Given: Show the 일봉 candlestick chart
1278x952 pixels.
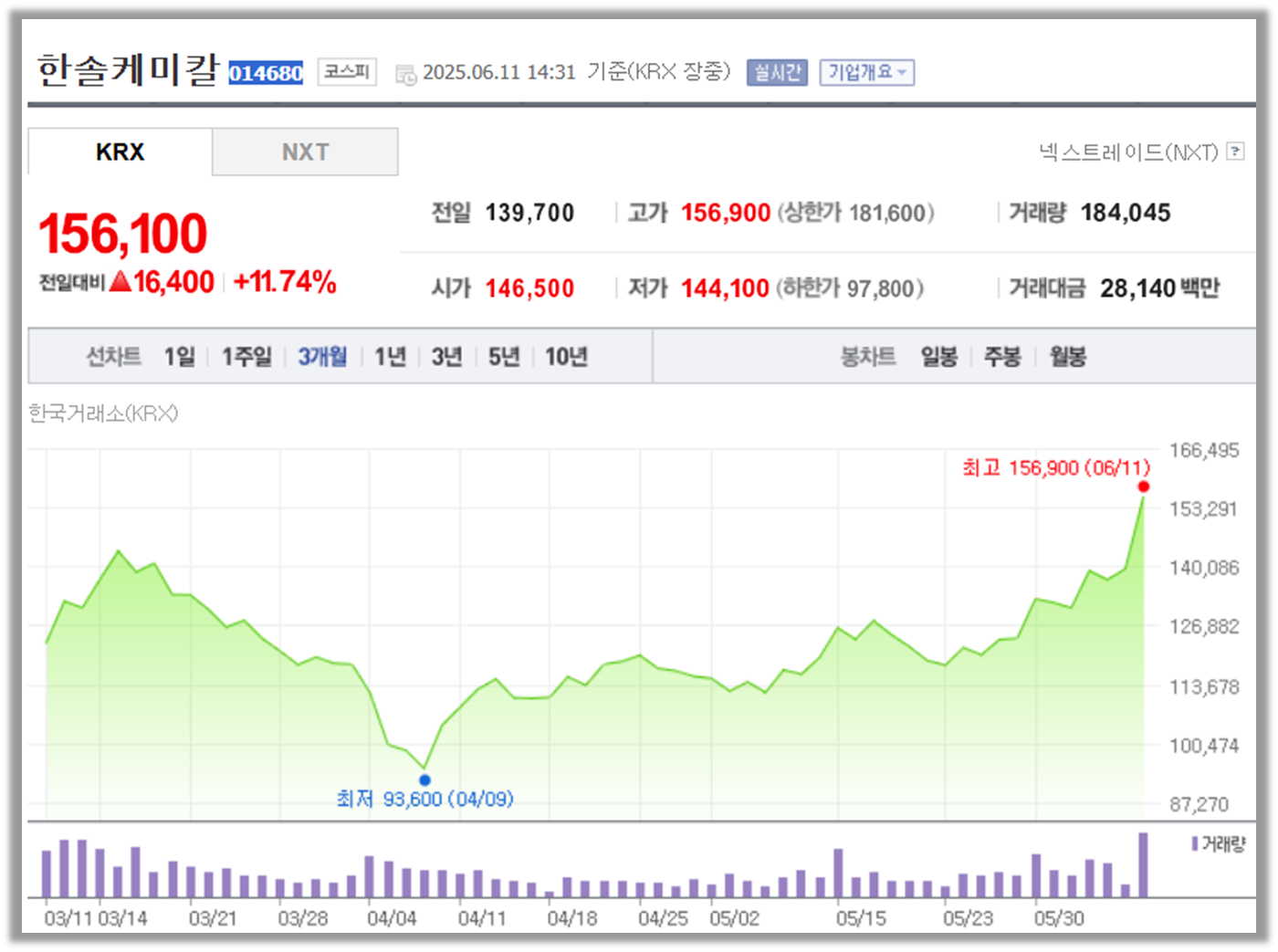Looking at the screenshot, I should (x=938, y=356).
